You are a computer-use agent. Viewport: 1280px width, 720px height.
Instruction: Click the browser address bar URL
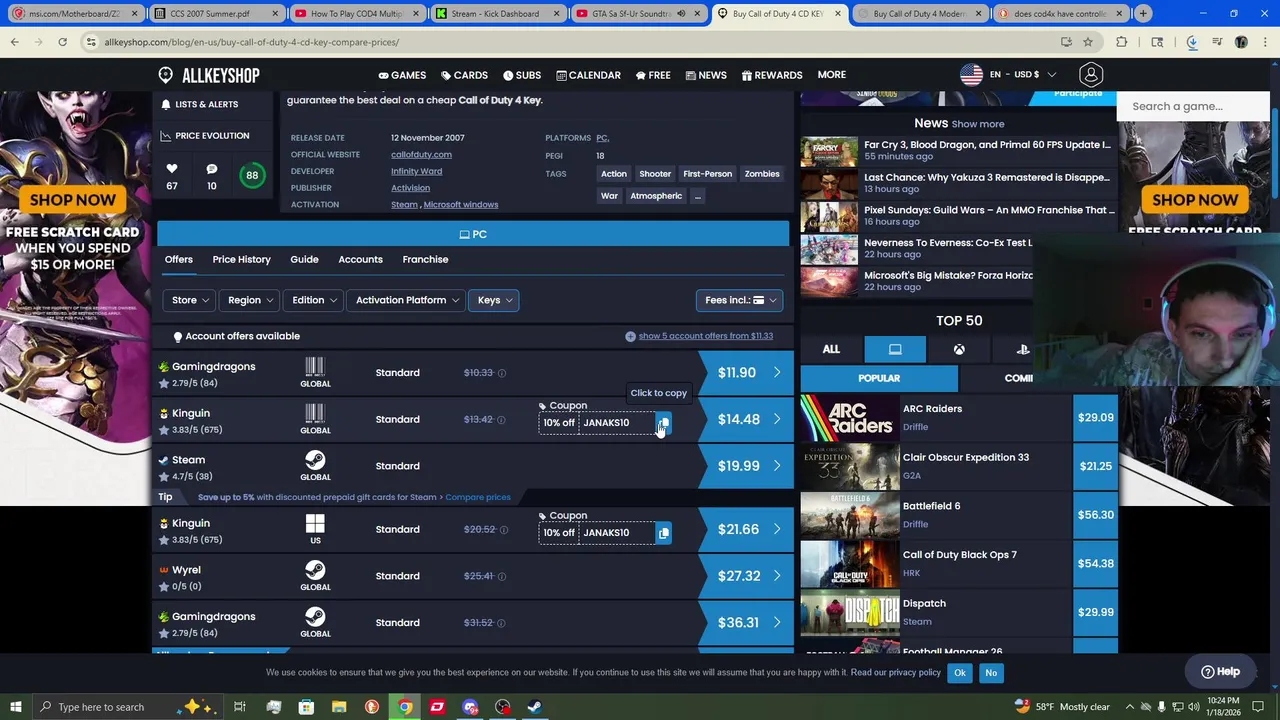point(251,42)
